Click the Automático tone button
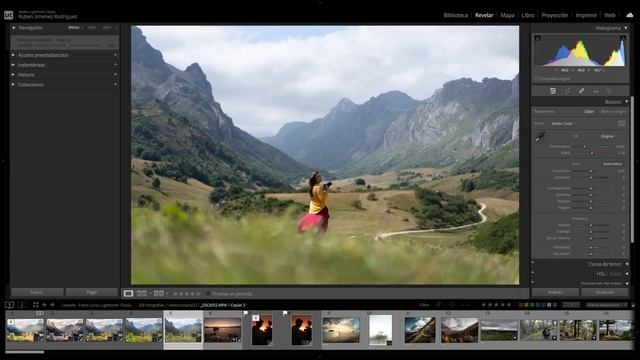Image resolution: width=640 pixels, height=360 pixels. coord(612,164)
